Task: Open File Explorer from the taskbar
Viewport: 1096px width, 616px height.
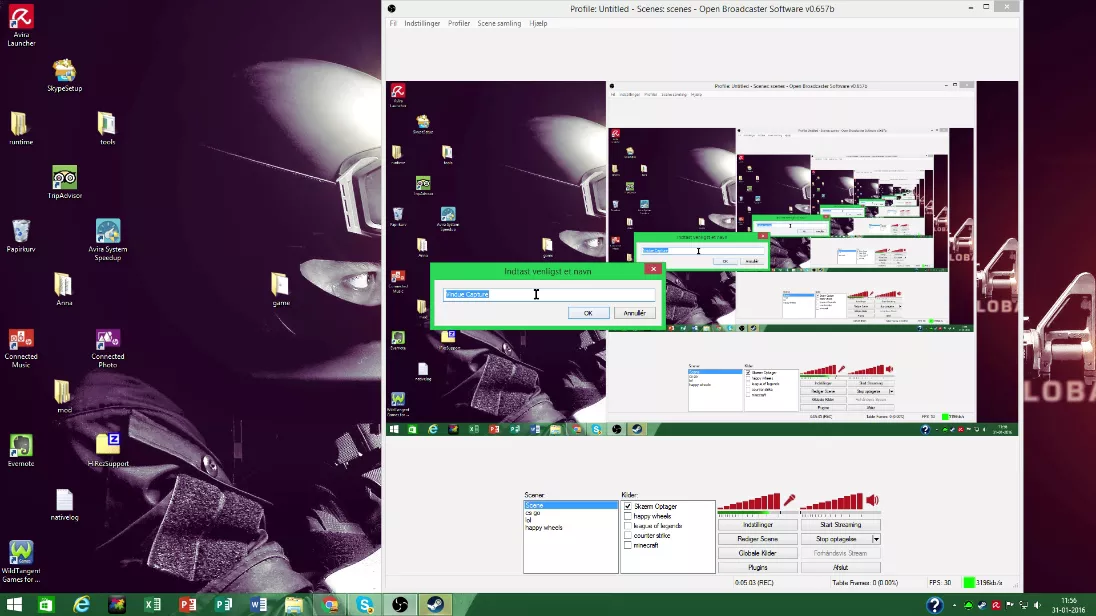Action: [x=294, y=604]
